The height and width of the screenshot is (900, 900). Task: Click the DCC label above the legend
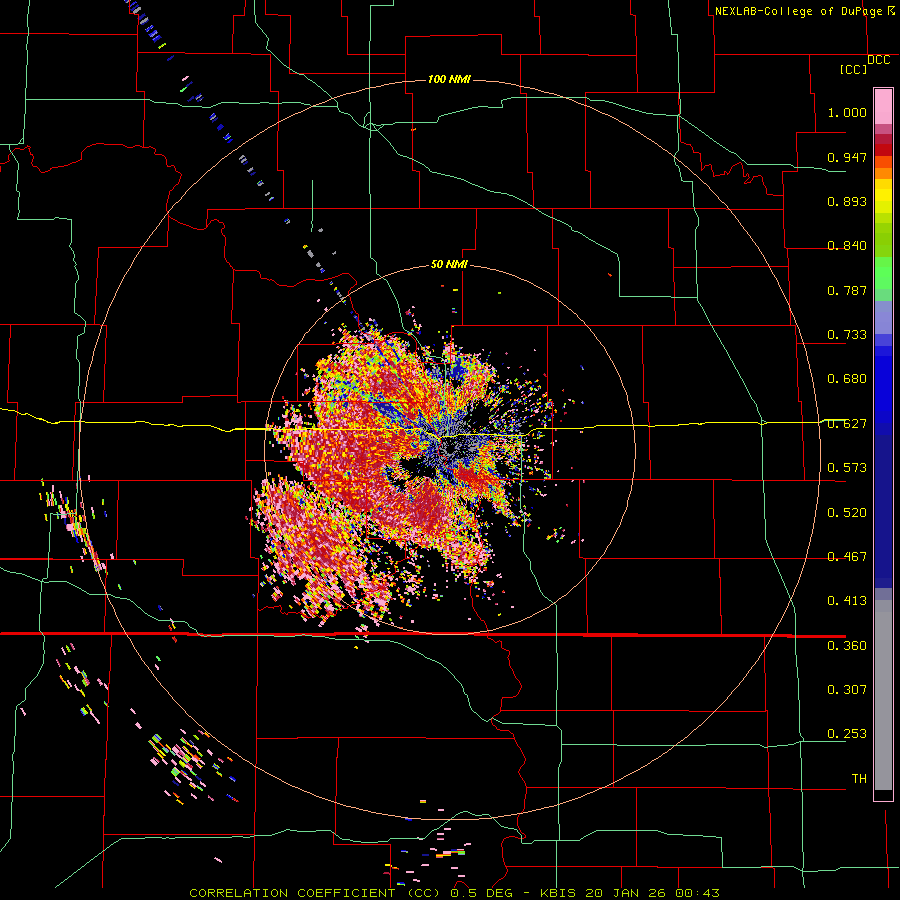coord(879,60)
